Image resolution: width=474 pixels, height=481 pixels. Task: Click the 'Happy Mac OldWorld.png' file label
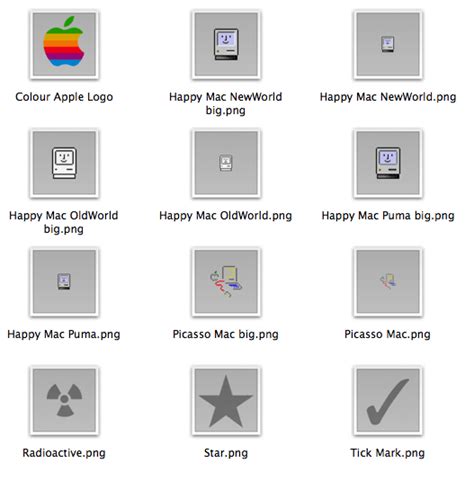(226, 216)
